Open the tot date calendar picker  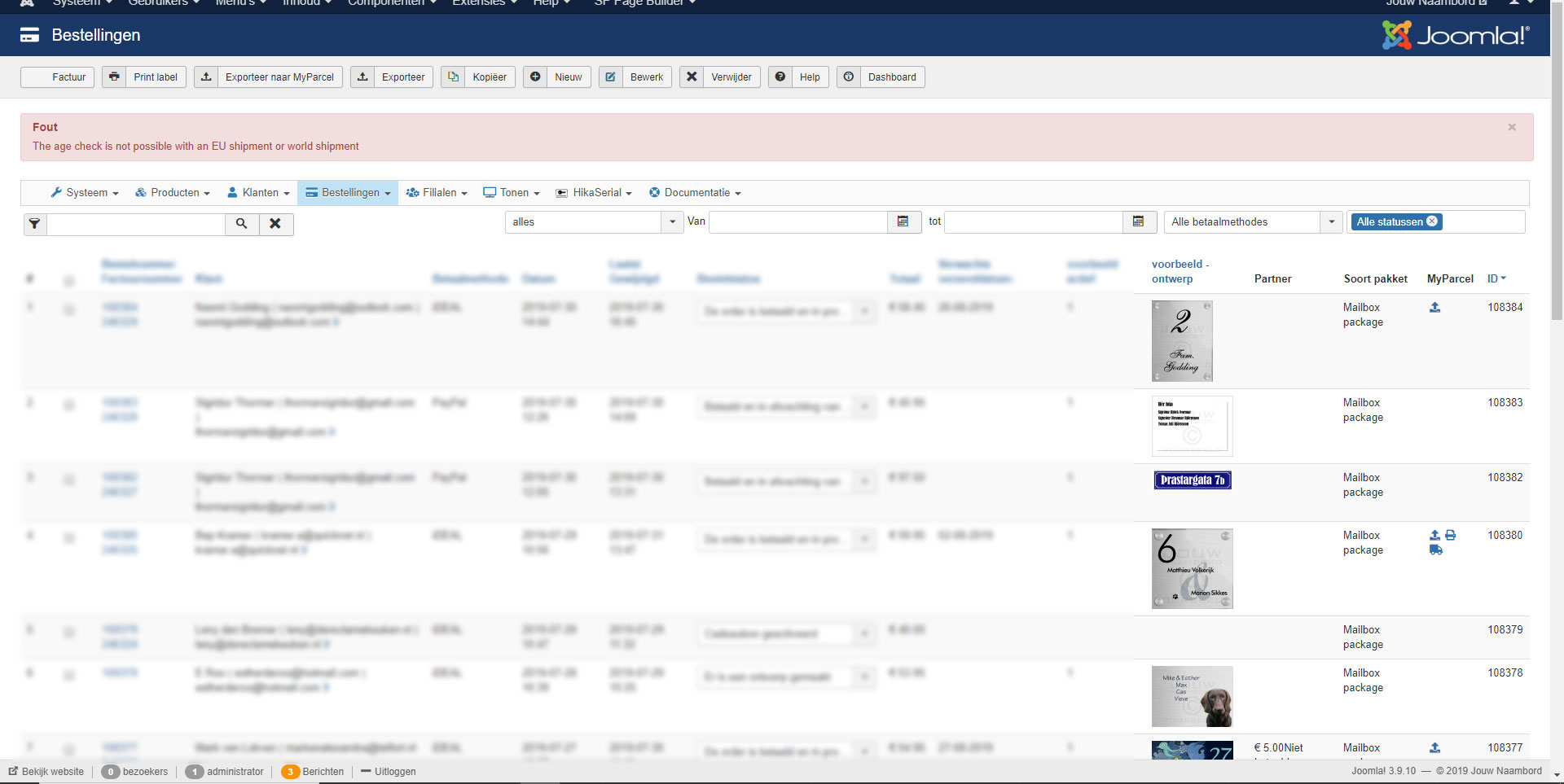pyautogui.click(x=1138, y=222)
